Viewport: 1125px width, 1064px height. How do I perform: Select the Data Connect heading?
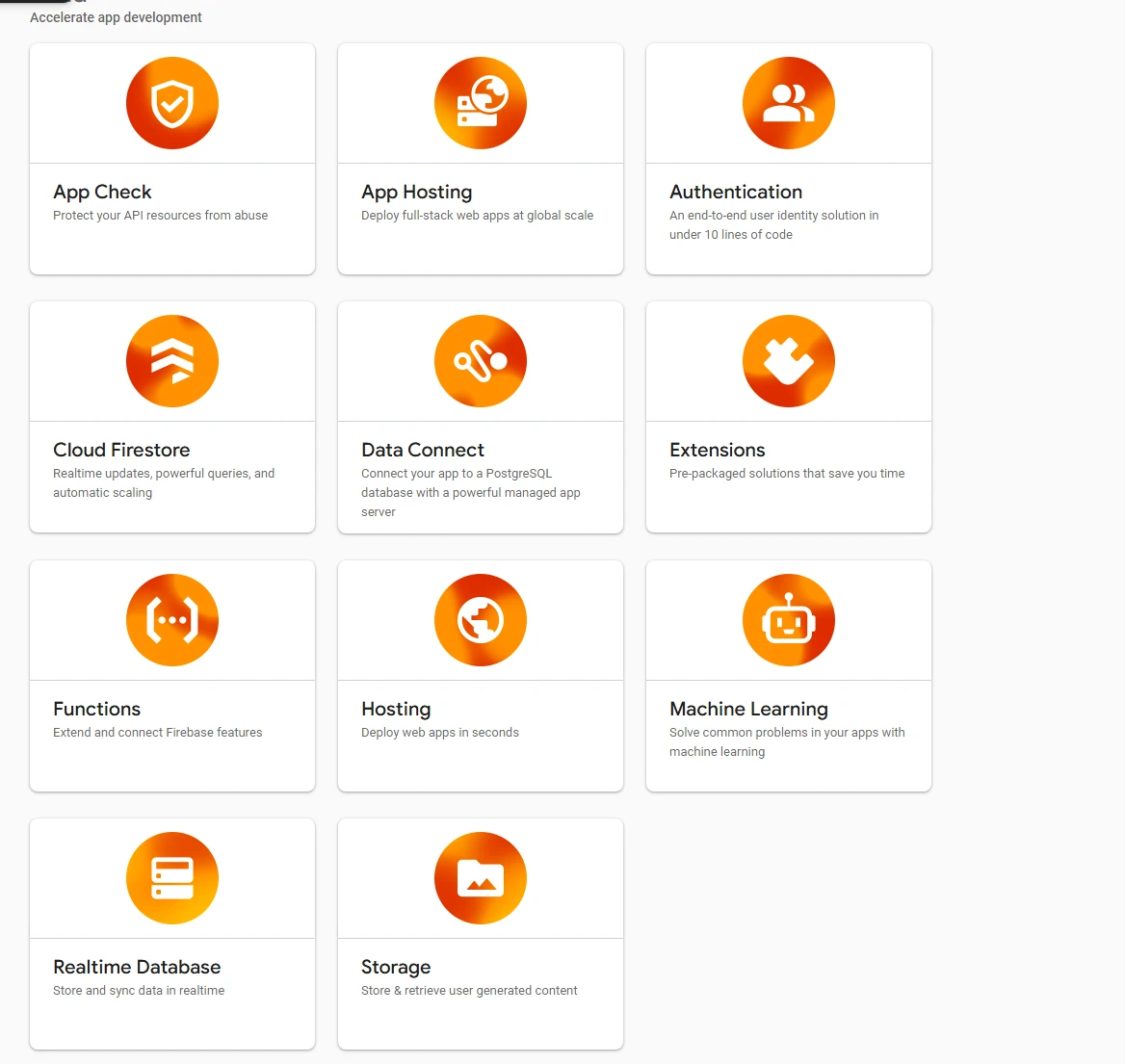(x=423, y=450)
